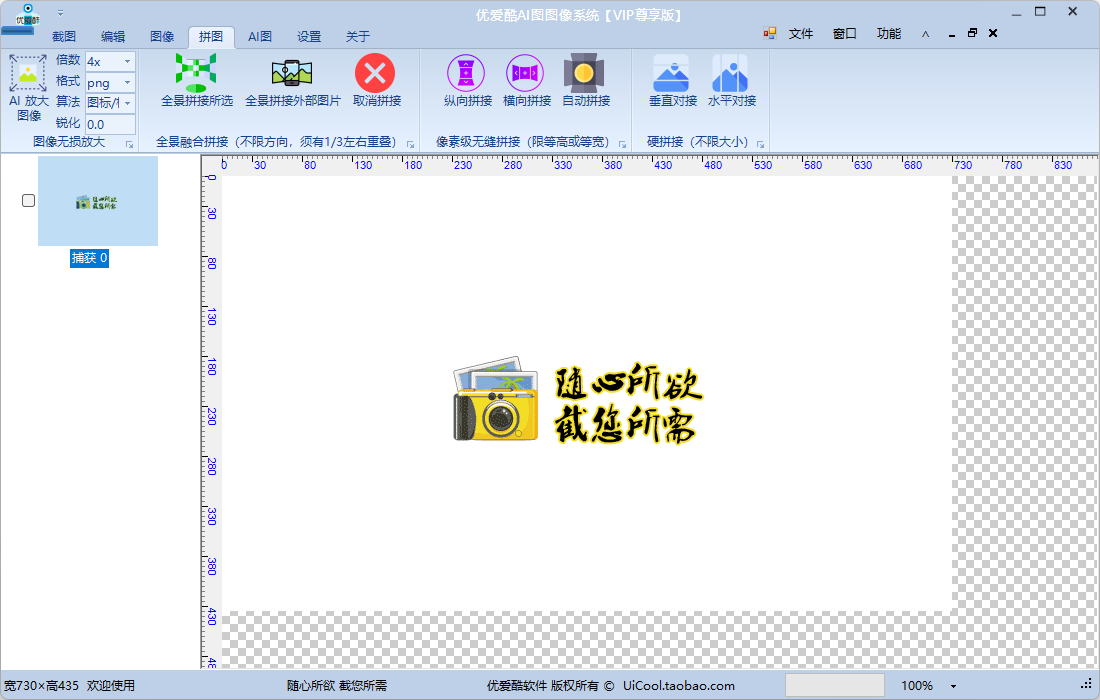1100x700 pixels.
Task: Switch to the 设置 tab
Action: point(309,36)
